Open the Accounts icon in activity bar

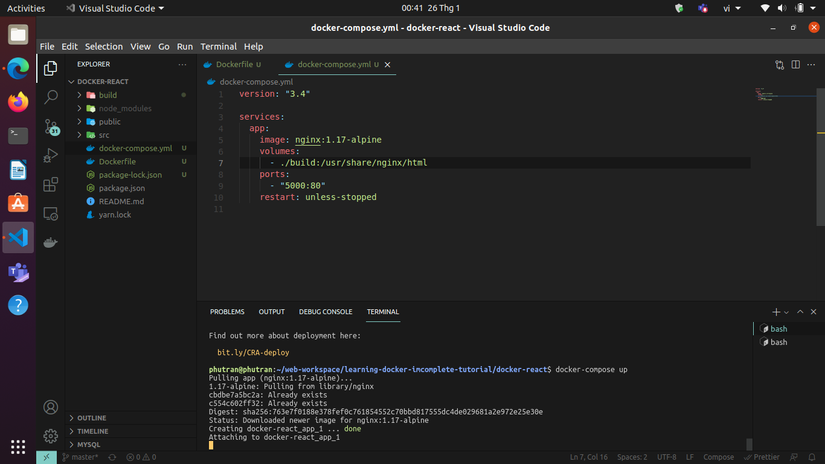pos(51,407)
